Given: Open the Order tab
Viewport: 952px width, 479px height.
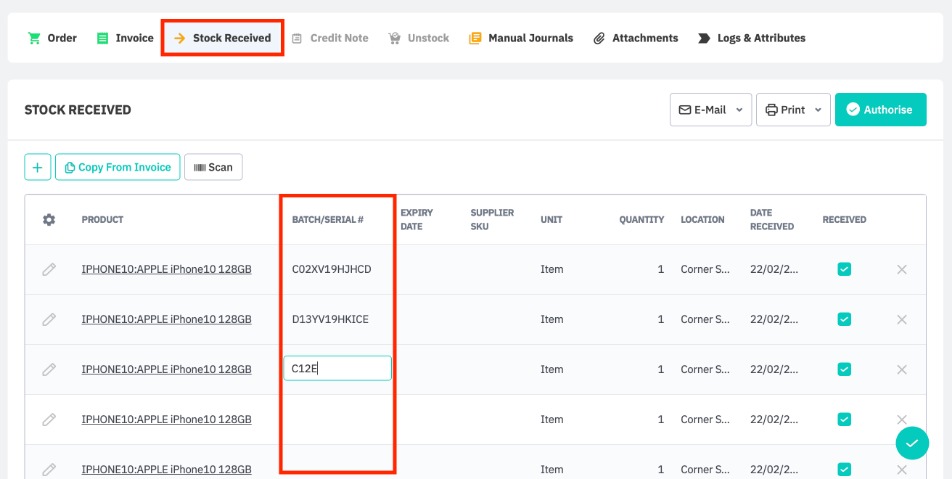Looking at the screenshot, I should click(52, 38).
